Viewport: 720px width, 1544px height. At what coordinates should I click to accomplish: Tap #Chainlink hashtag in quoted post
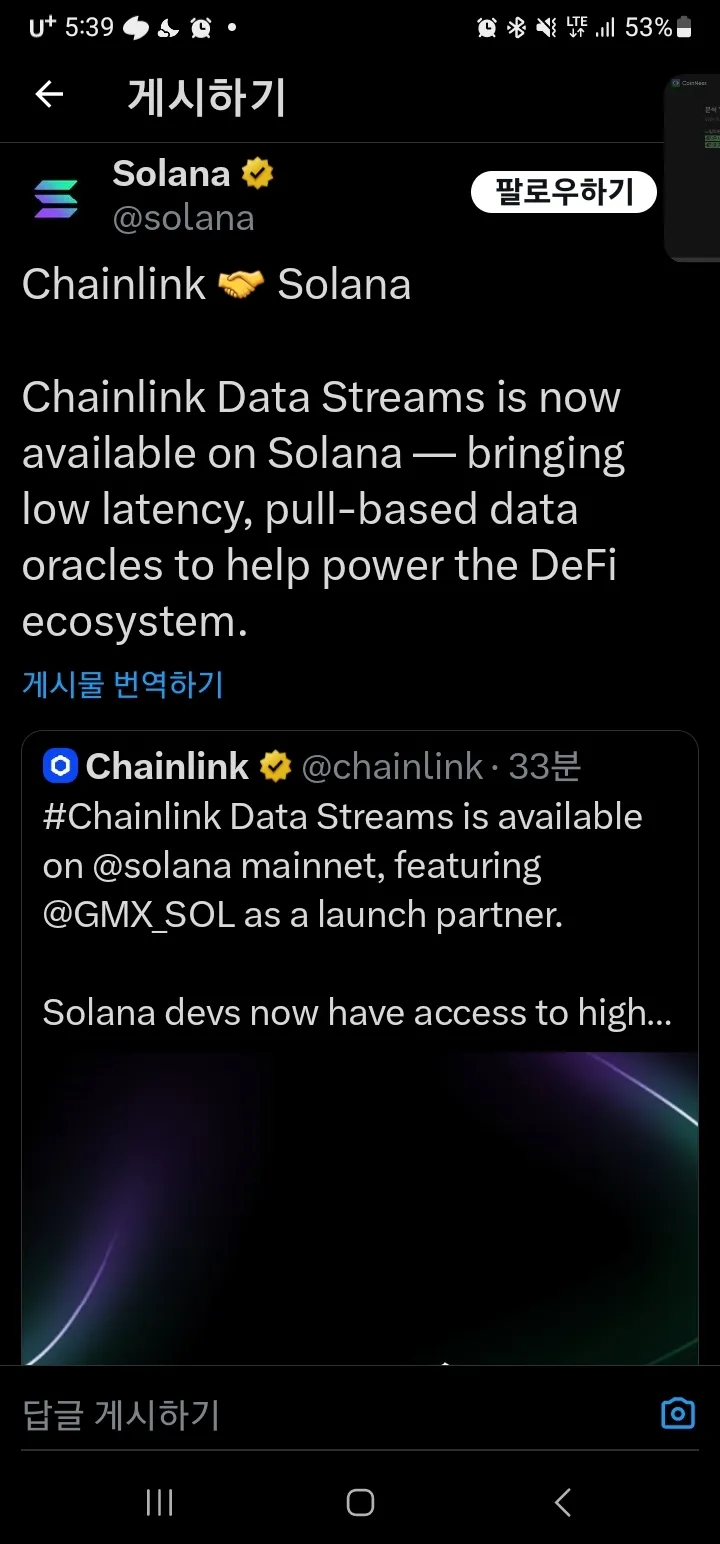[131, 816]
